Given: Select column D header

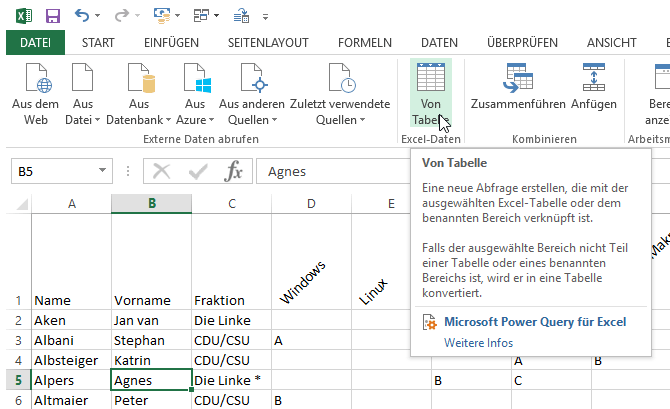Looking at the screenshot, I should tap(311, 204).
